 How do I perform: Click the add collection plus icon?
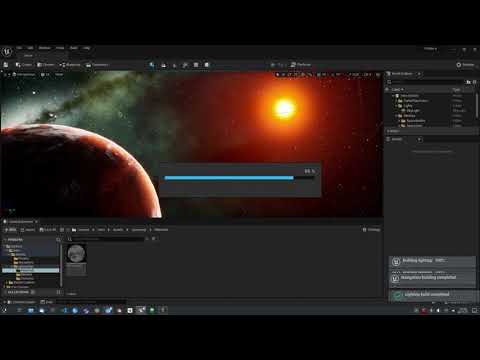(59, 292)
